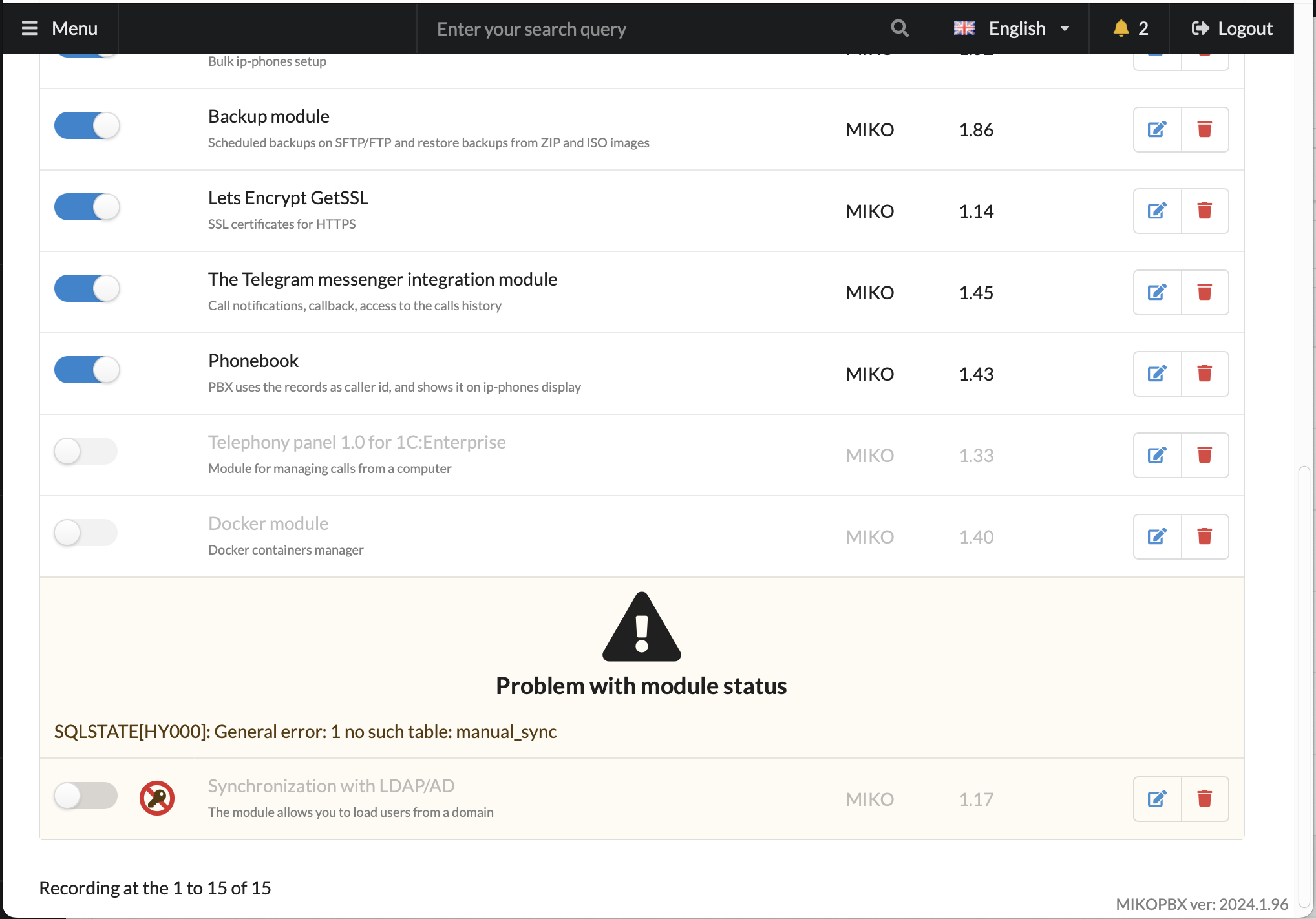Edit the Docker module
Screen dimensions: 1316x919
pyautogui.click(x=1156, y=536)
